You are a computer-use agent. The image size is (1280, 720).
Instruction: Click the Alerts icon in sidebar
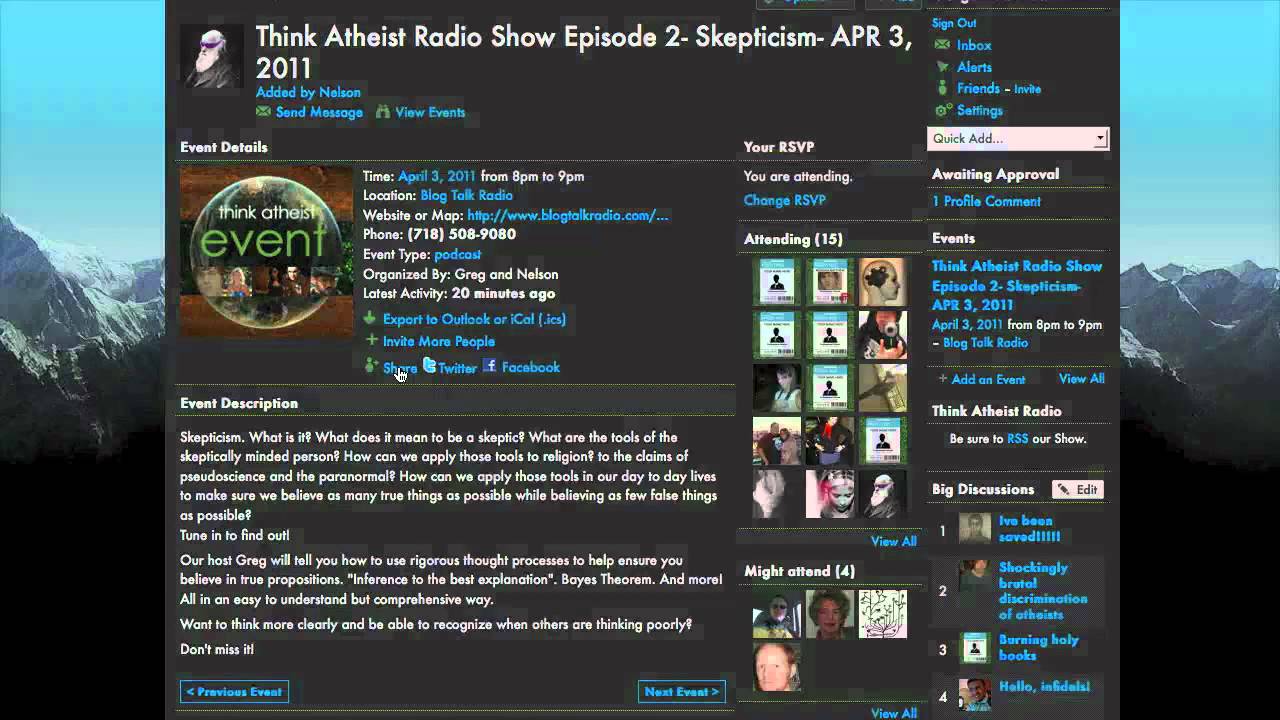pos(942,67)
